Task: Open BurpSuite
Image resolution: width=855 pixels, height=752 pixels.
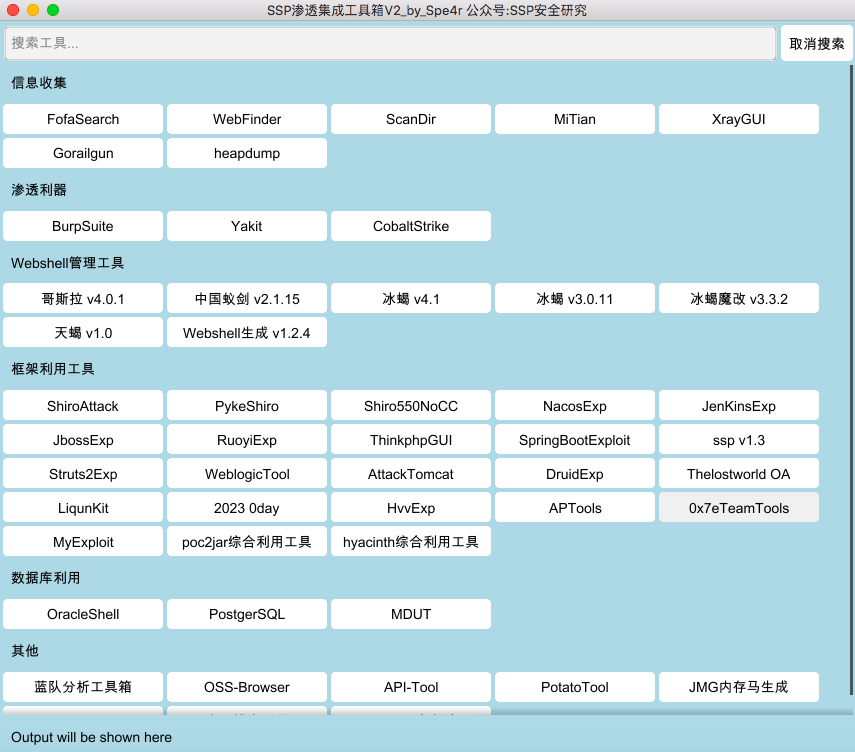Action: (83, 226)
